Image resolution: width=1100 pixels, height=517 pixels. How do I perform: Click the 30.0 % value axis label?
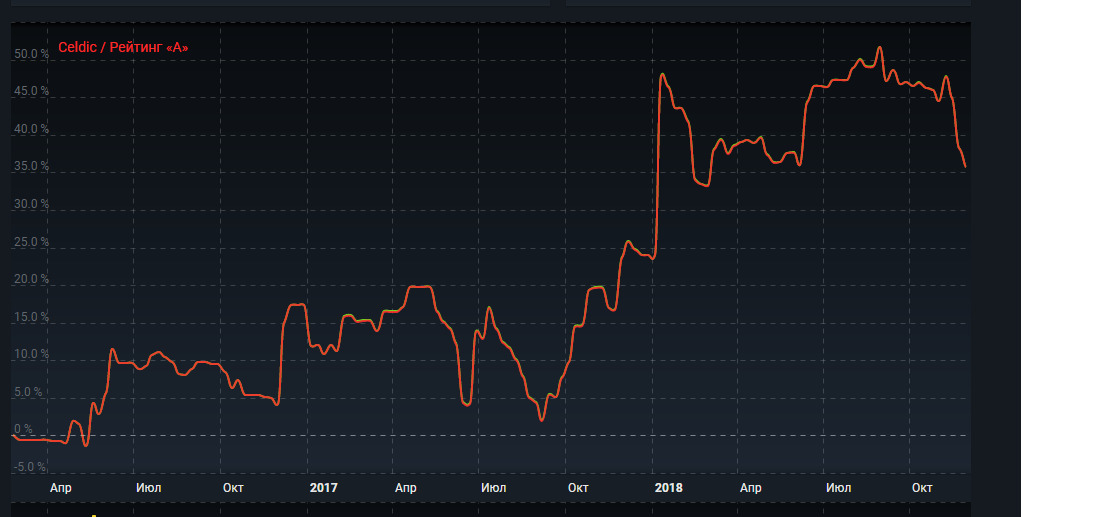point(30,204)
